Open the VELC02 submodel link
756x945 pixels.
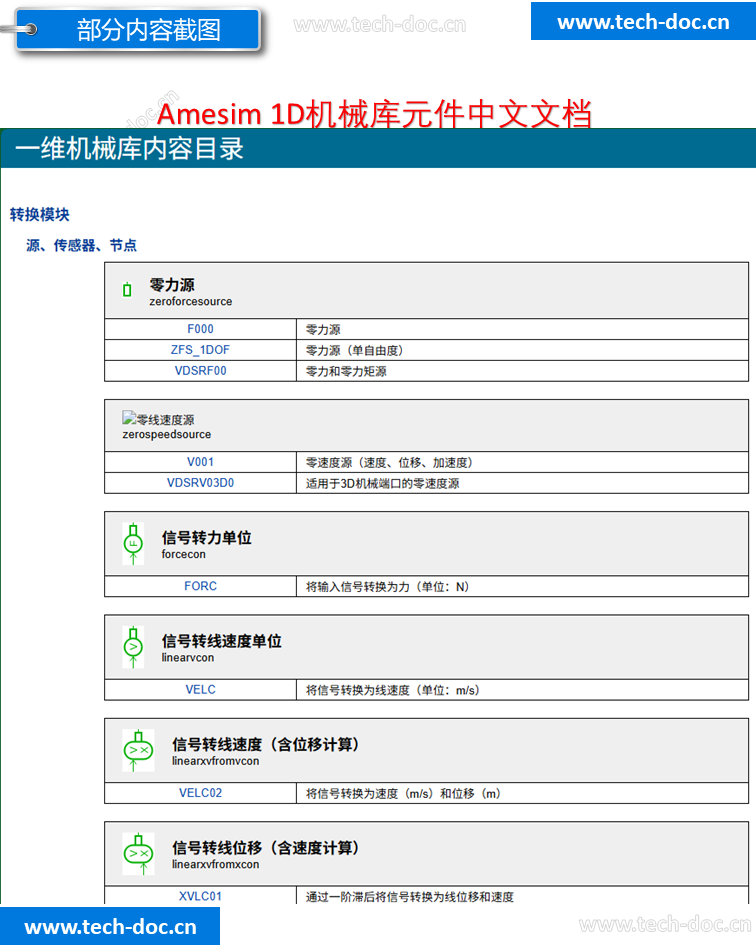coord(200,793)
